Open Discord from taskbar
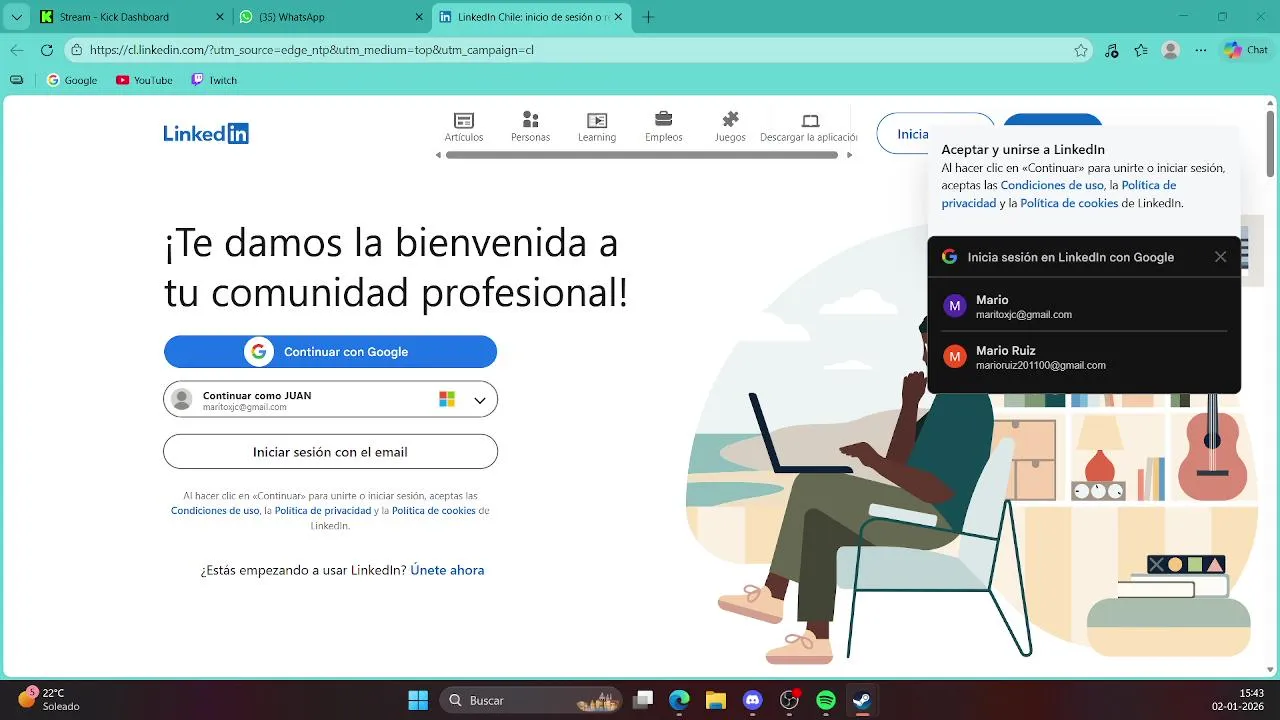 point(753,700)
